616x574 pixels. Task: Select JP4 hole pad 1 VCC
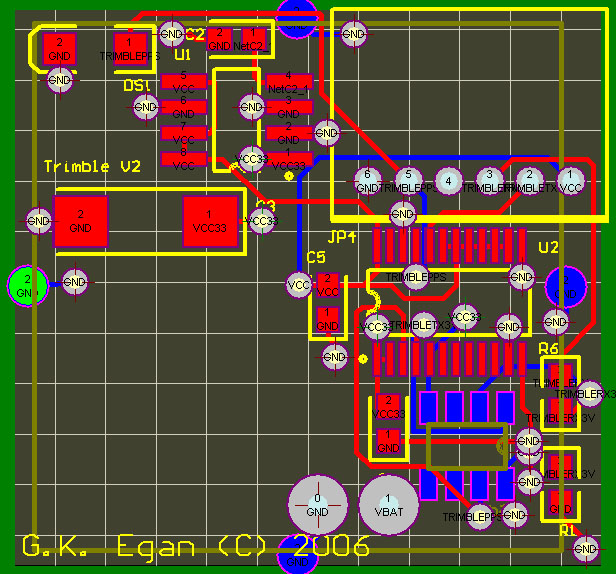570,181
